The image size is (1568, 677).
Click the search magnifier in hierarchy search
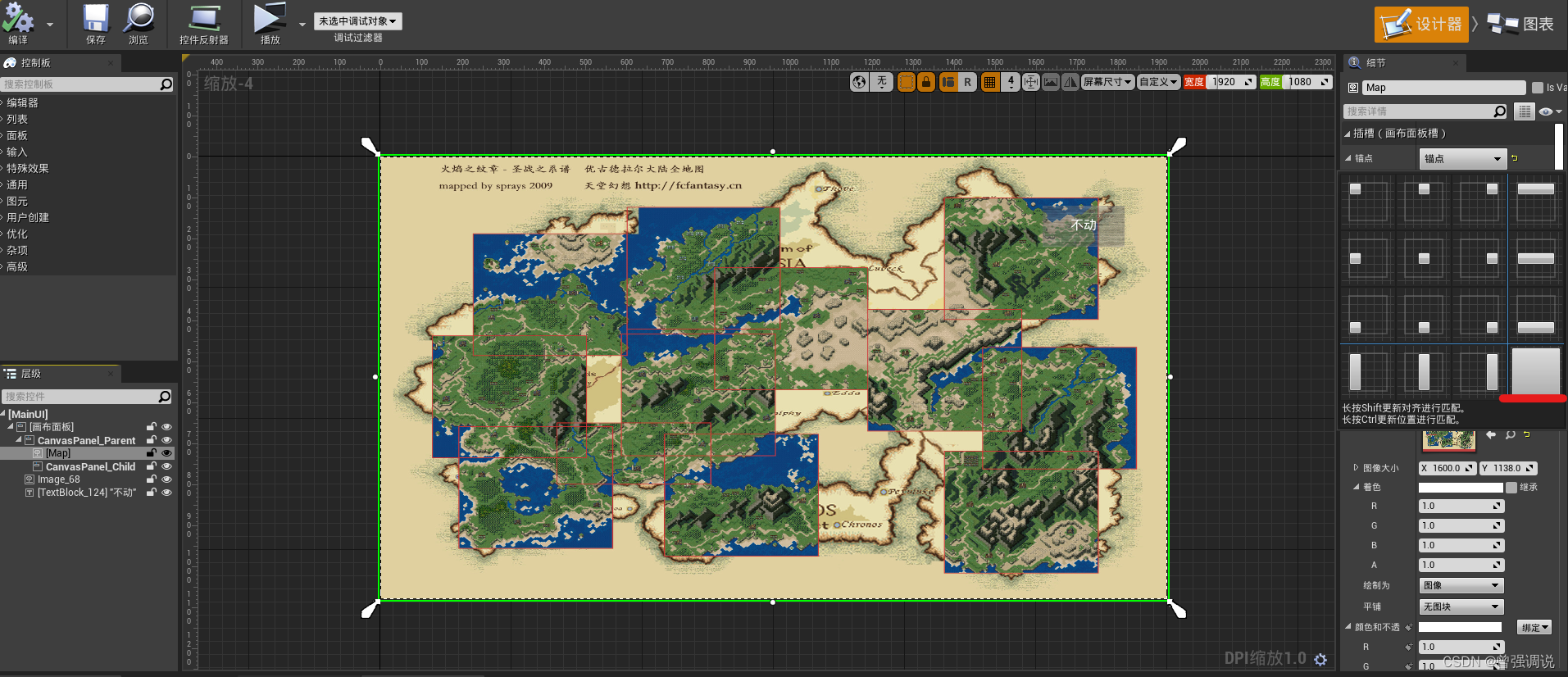[165, 397]
